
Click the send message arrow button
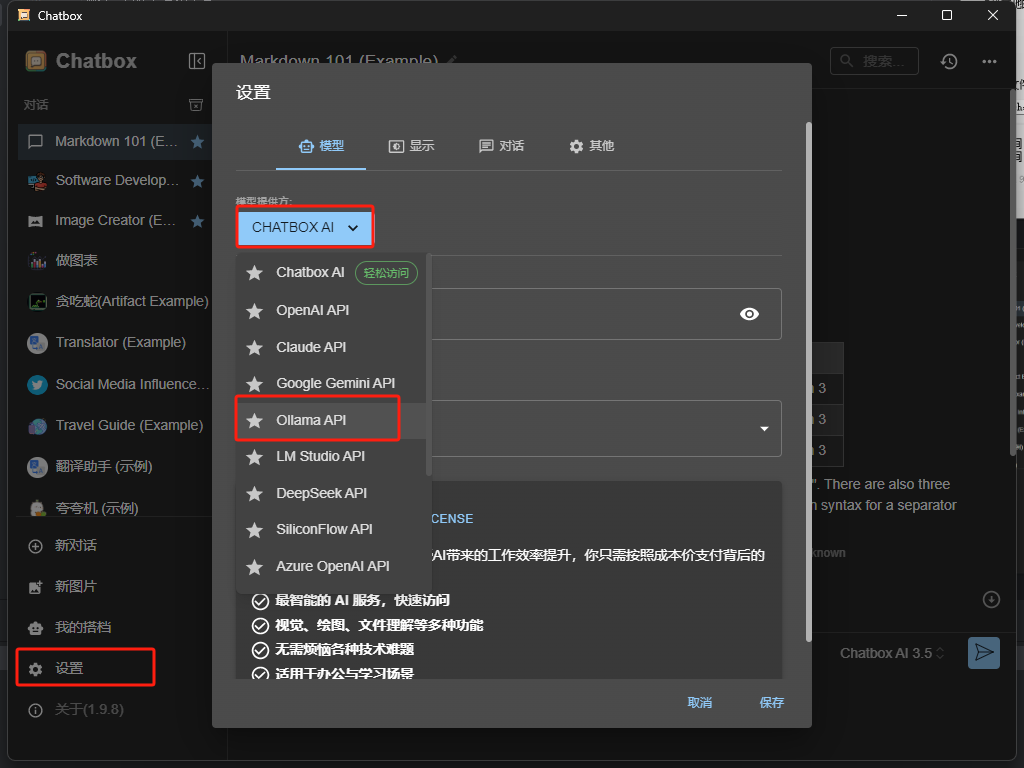(x=984, y=653)
